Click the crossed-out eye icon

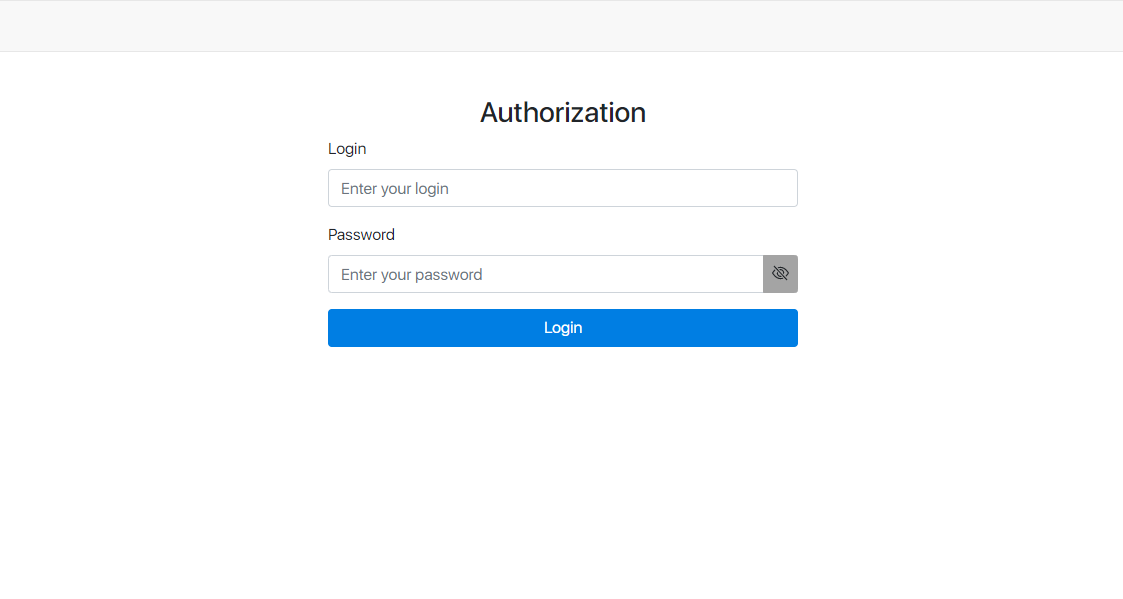pyautogui.click(x=780, y=274)
